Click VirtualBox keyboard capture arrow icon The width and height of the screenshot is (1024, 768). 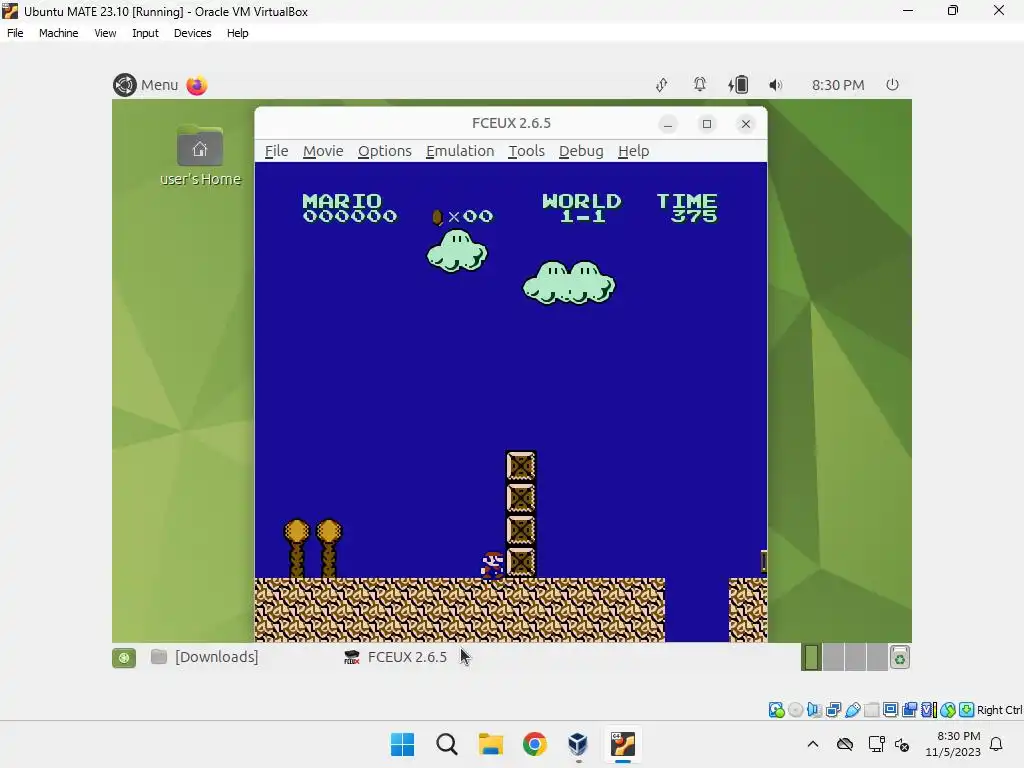click(x=967, y=710)
